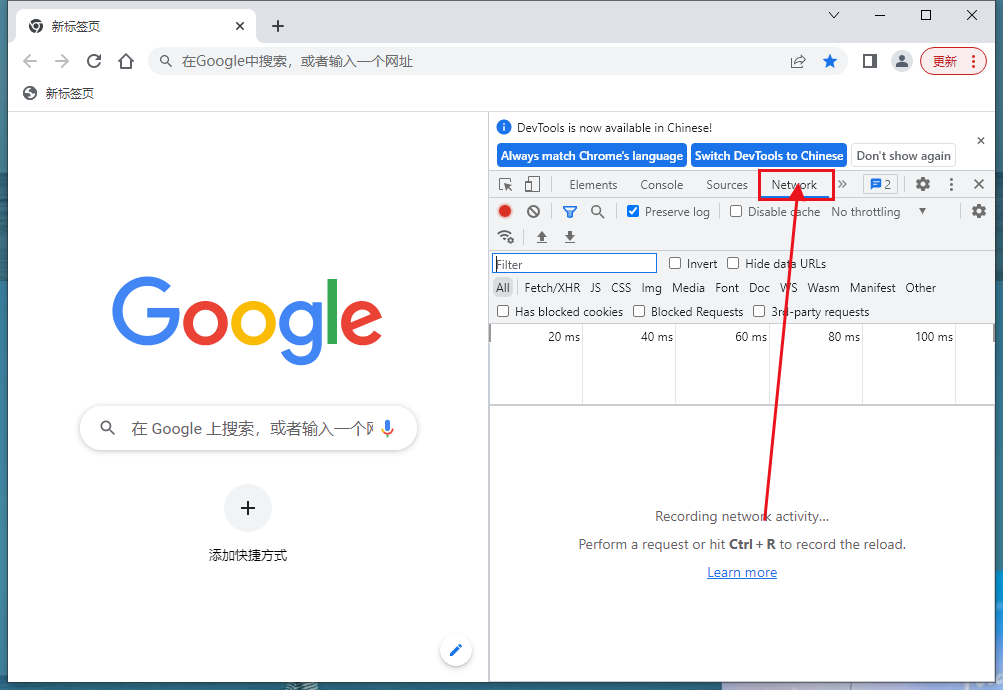Expand more DevTools tabs chevron
1003x690 pixels.
click(842, 184)
